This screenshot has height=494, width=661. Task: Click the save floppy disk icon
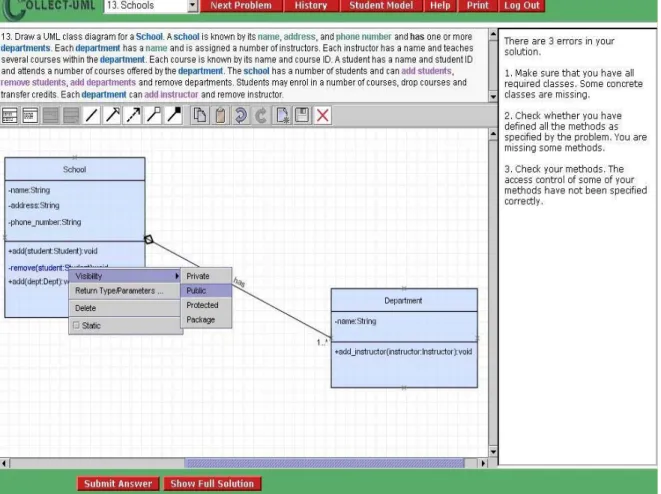coord(302,115)
